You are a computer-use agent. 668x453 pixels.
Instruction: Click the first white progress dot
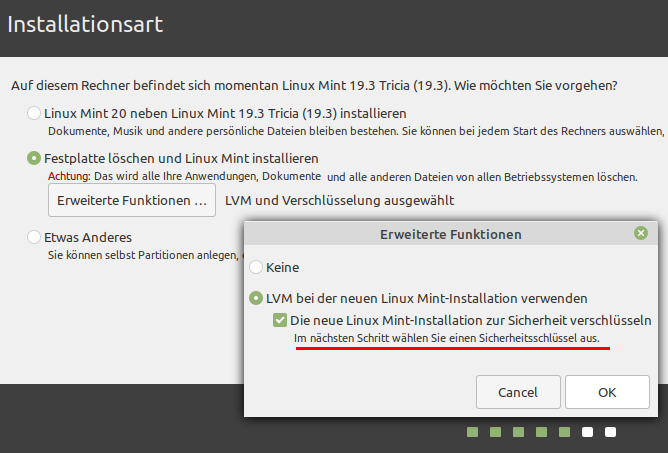[587, 432]
